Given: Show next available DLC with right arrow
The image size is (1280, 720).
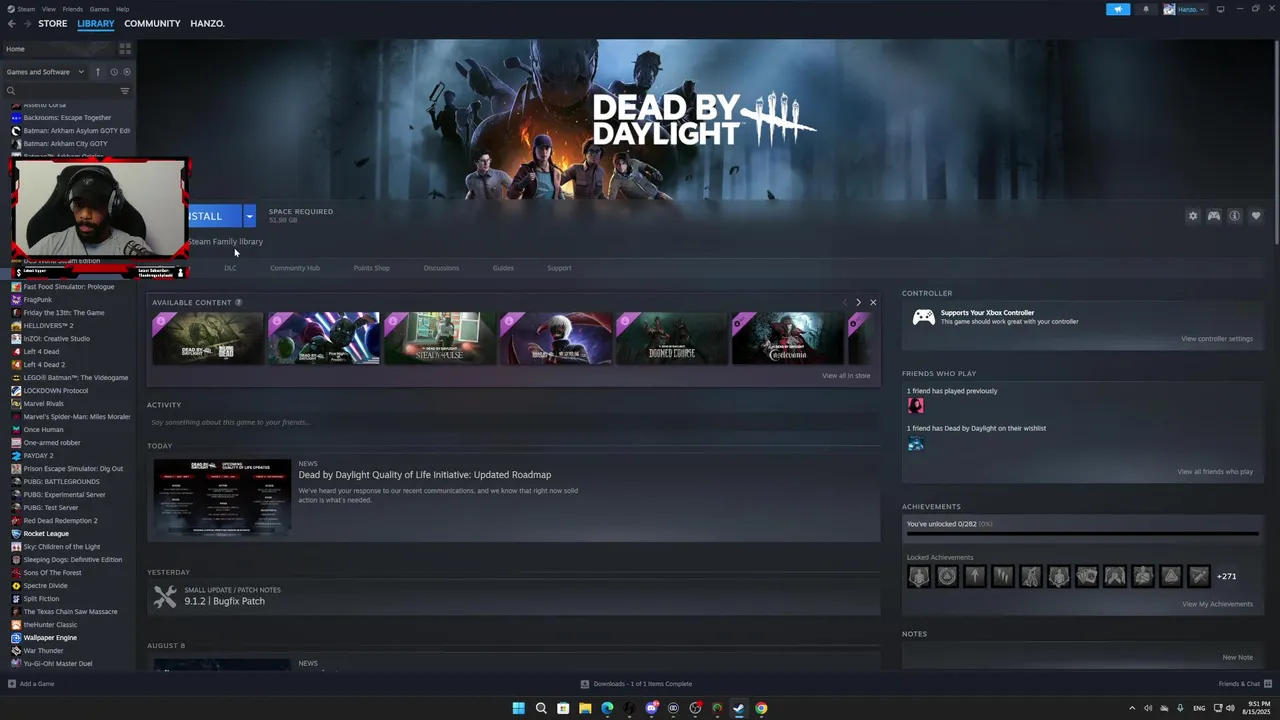Looking at the screenshot, I should (858, 302).
